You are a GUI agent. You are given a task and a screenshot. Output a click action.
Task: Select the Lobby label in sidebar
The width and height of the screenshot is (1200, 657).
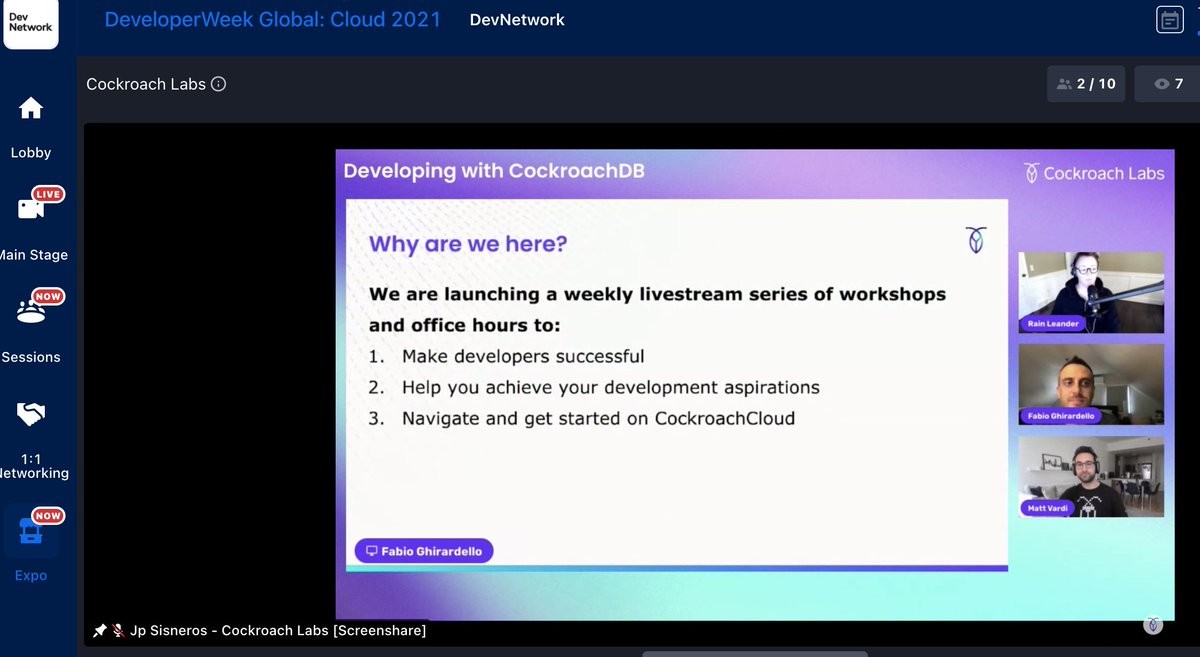pyautogui.click(x=31, y=153)
